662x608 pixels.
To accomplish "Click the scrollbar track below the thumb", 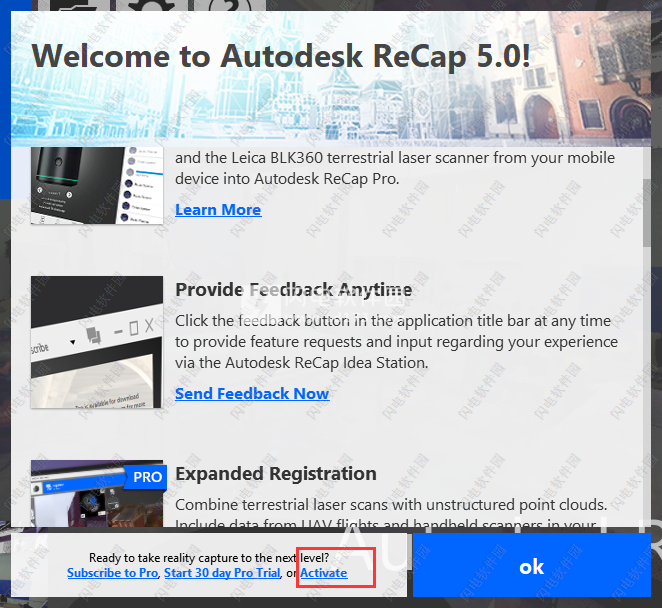I will (x=647, y=386).
